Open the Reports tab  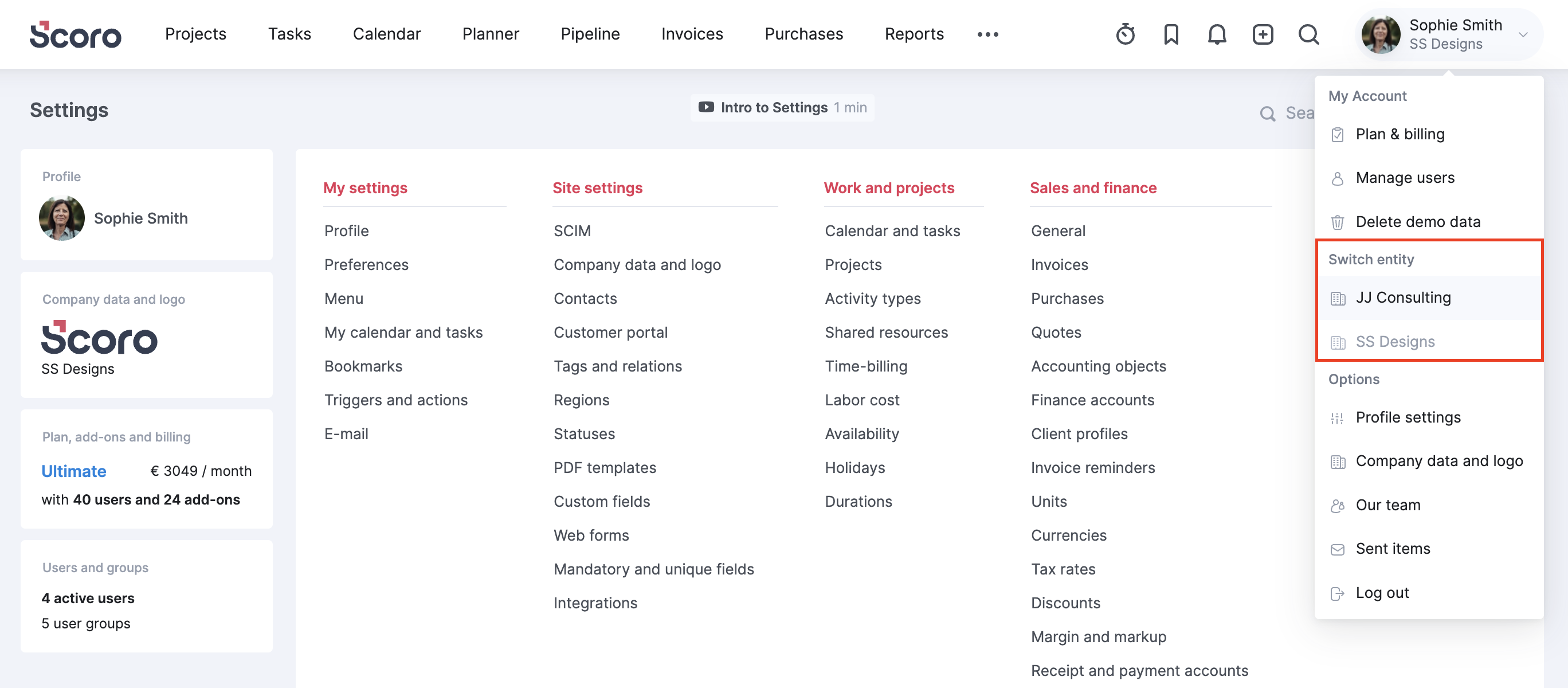[914, 34]
